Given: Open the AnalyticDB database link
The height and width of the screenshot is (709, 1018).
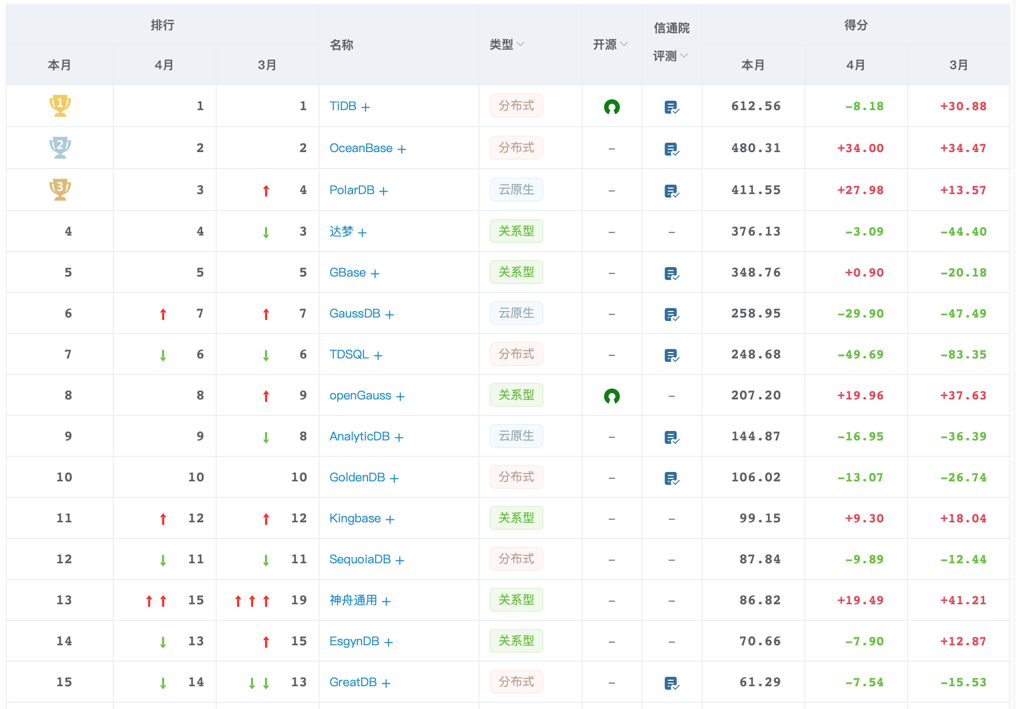Looking at the screenshot, I should pyautogui.click(x=360, y=436).
